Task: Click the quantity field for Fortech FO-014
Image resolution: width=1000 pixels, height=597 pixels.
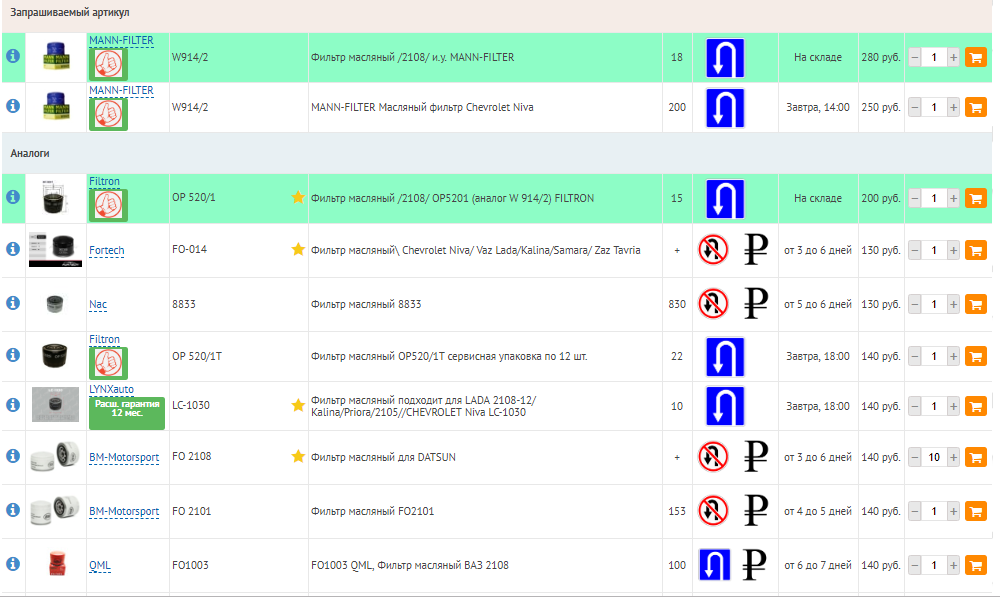Action: pyautogui.click(x=934, y=250)
